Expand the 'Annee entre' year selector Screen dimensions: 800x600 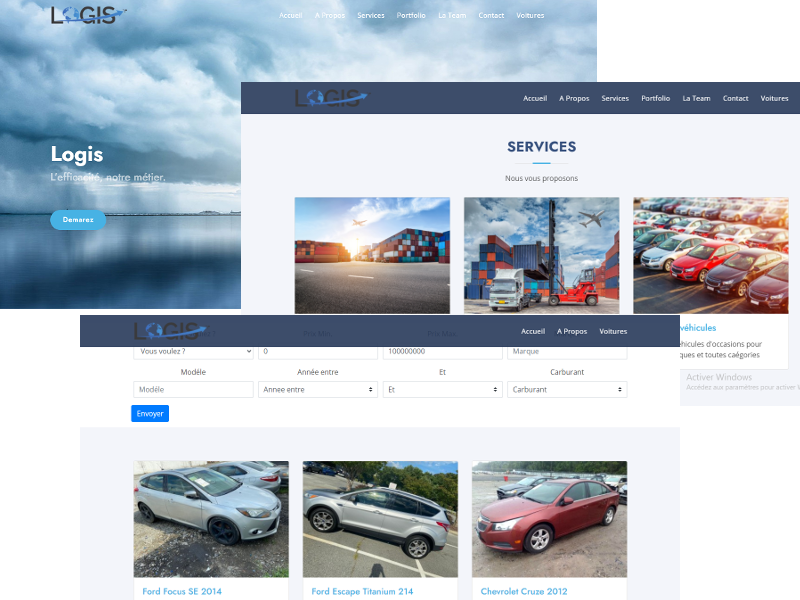pos(317,390)
